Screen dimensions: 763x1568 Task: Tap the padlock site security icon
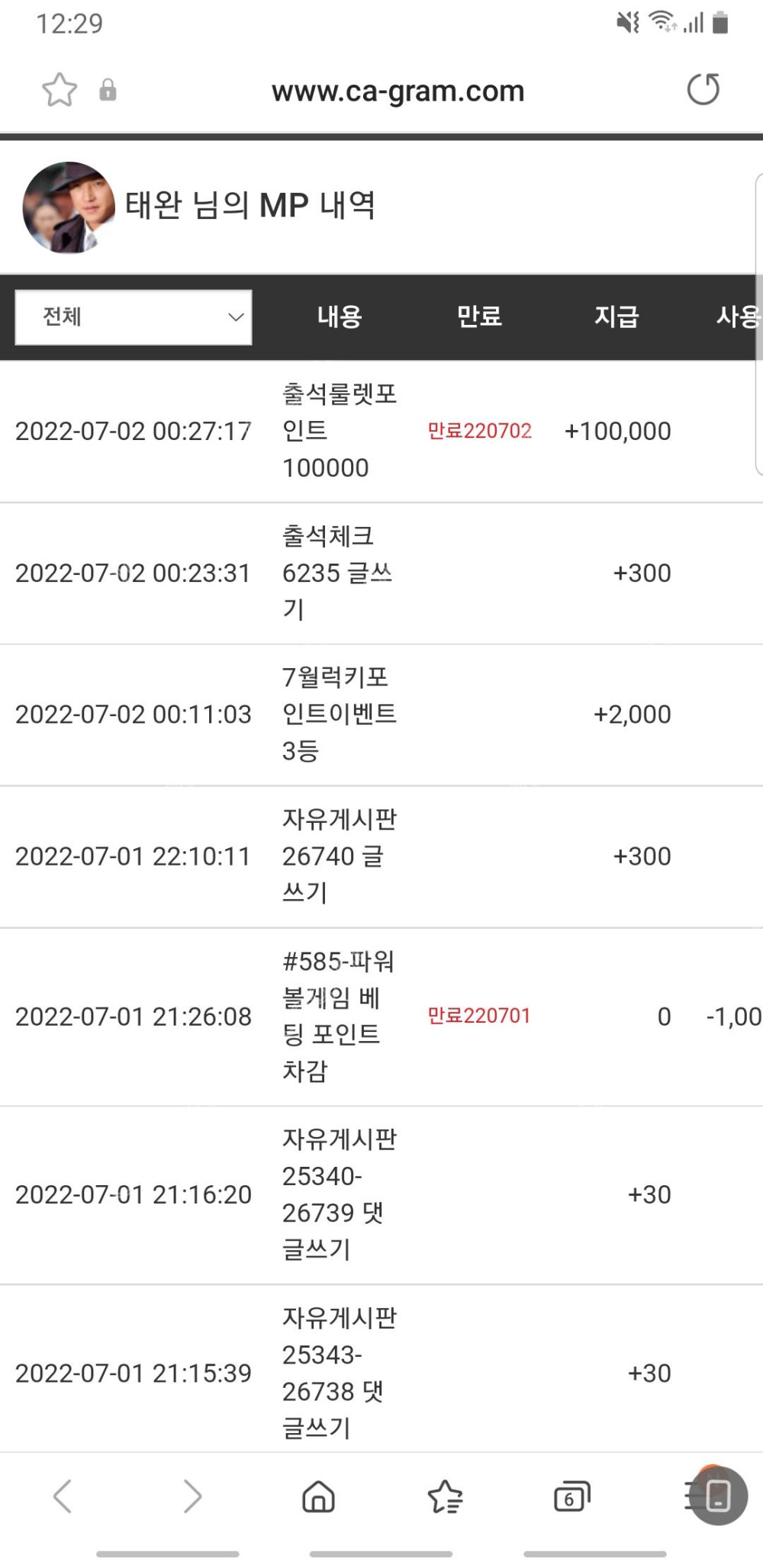(x=108, y=90)
